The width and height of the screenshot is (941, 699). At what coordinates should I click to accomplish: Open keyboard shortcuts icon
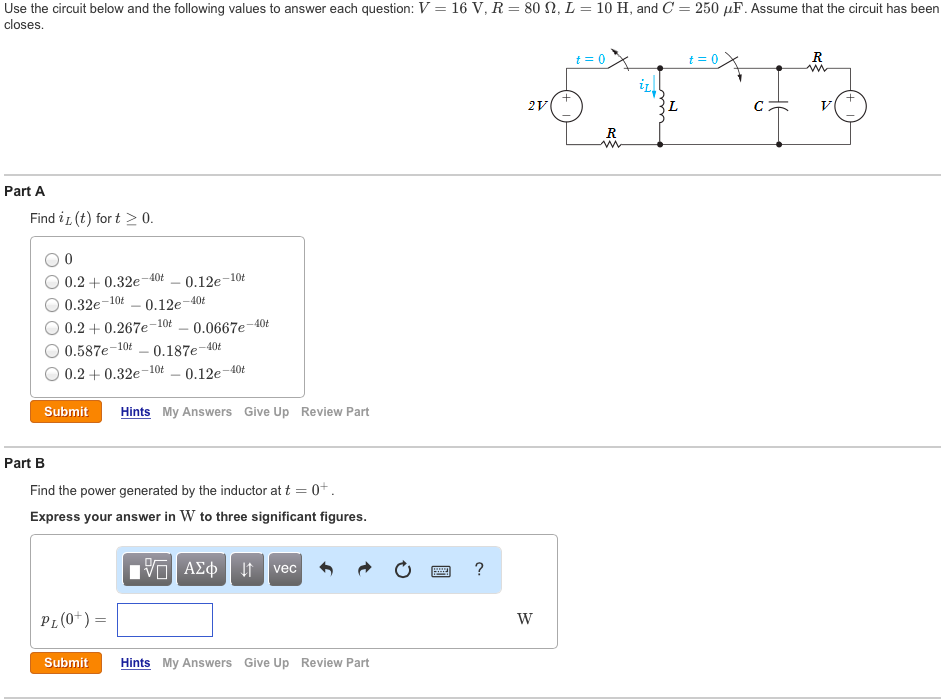click(441, 571)
